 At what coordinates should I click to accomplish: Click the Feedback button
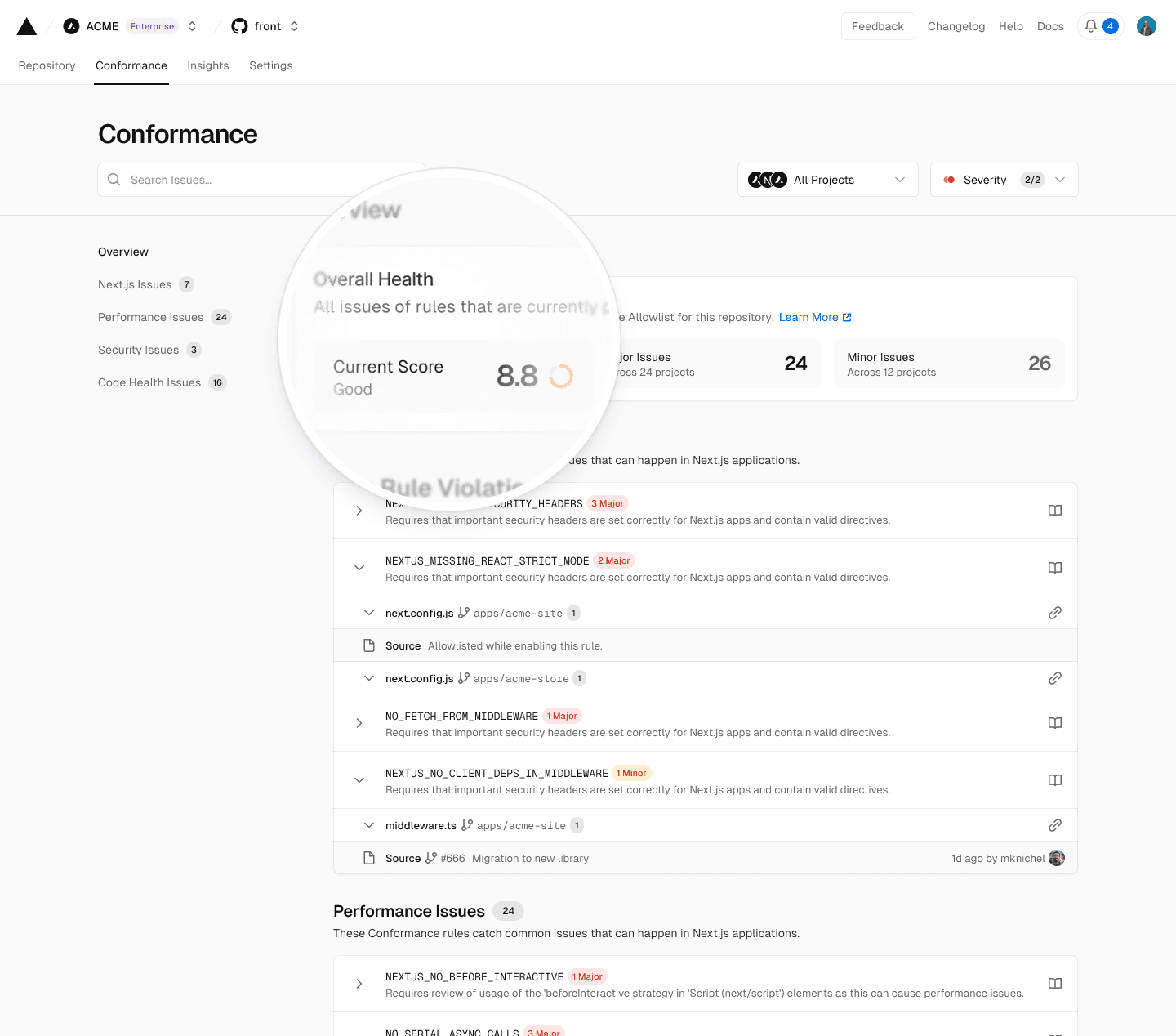coord(877,26)
